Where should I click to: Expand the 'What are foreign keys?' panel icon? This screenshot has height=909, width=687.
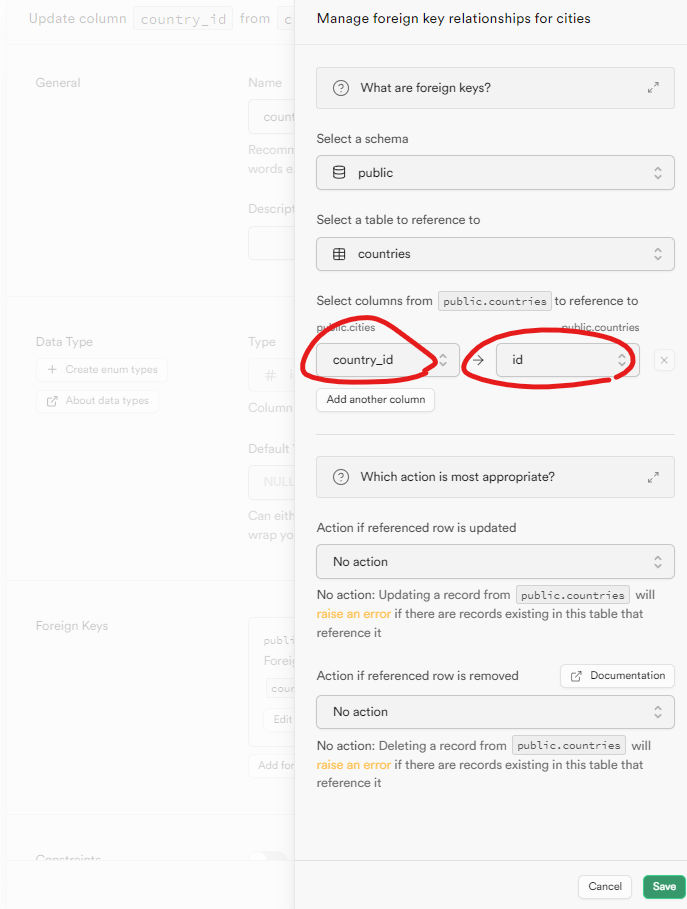pyautogui.click(x=653, y=88)
